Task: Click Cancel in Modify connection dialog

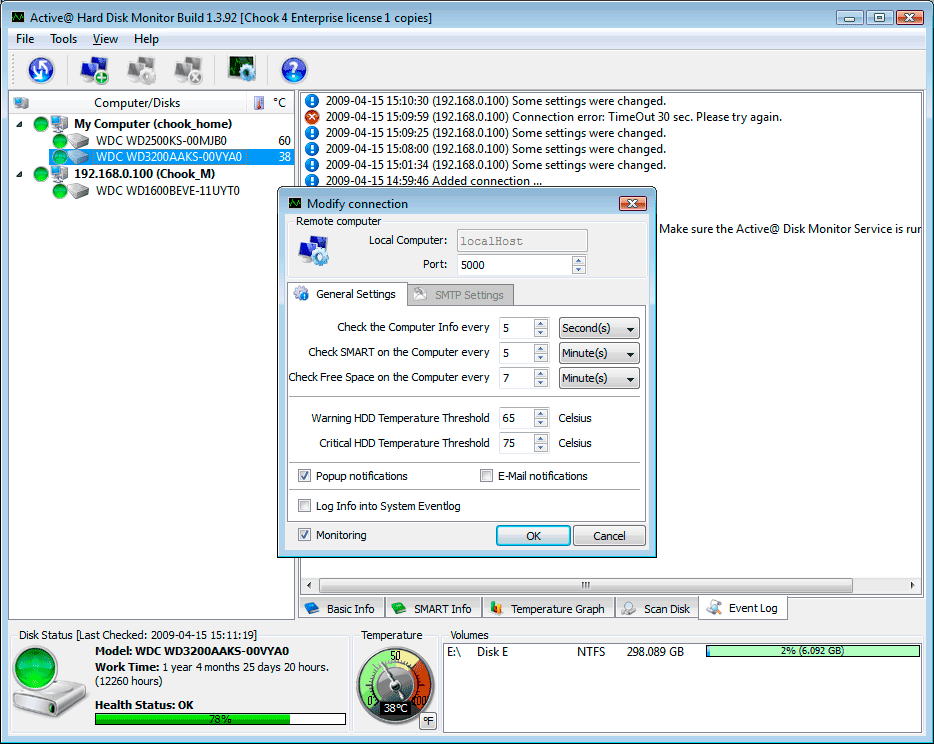Action: pyautogui.click(x=609, y=536)
